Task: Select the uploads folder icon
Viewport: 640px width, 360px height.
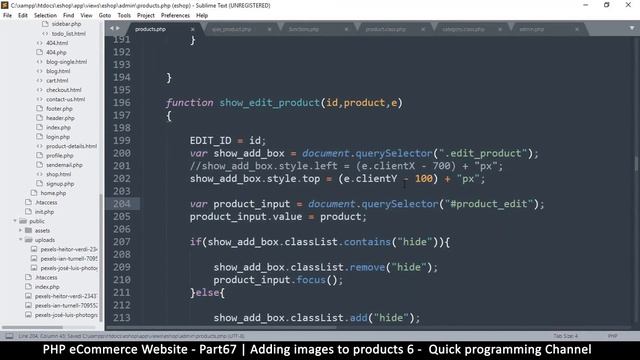Action: click(29, 240)
